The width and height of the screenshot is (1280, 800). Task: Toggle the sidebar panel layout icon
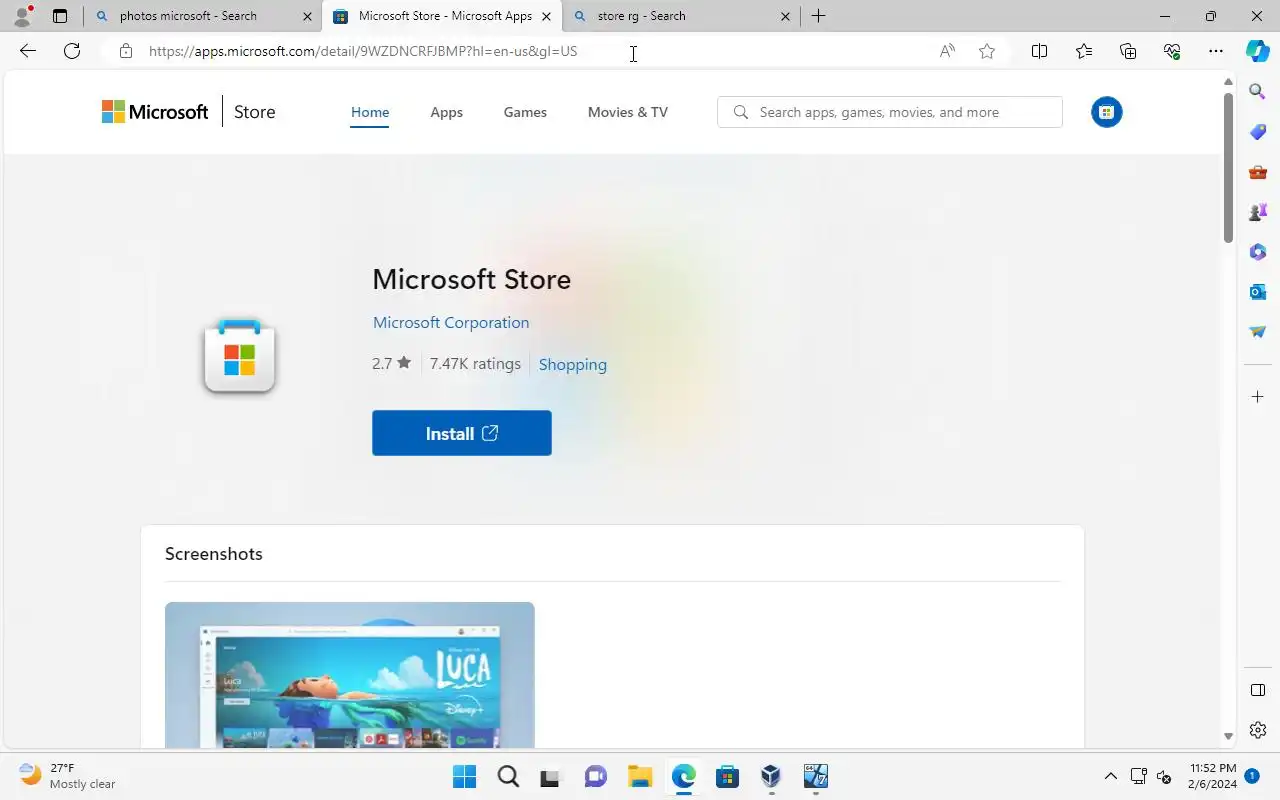point(1258,690)
